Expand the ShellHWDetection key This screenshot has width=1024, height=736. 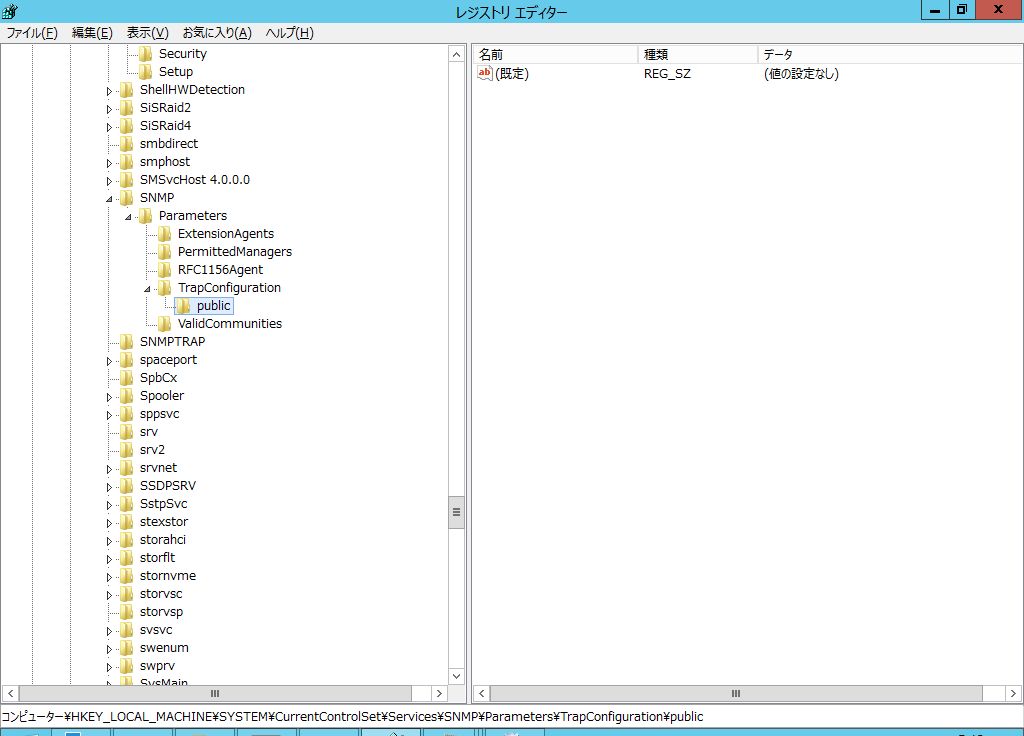[109, 91]
